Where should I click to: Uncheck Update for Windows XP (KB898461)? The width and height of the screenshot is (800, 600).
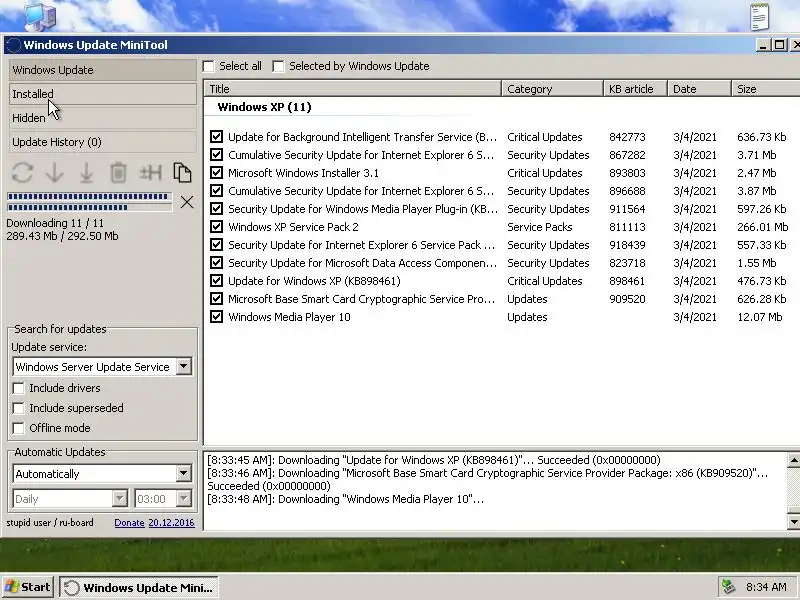216,281
